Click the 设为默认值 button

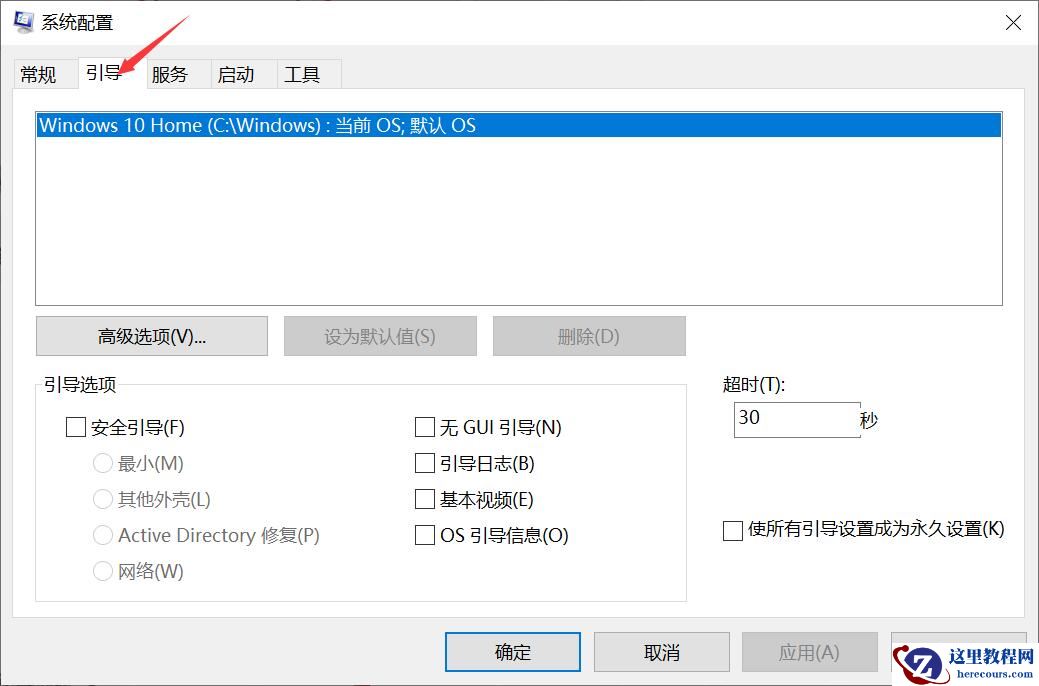click(380, 335)
